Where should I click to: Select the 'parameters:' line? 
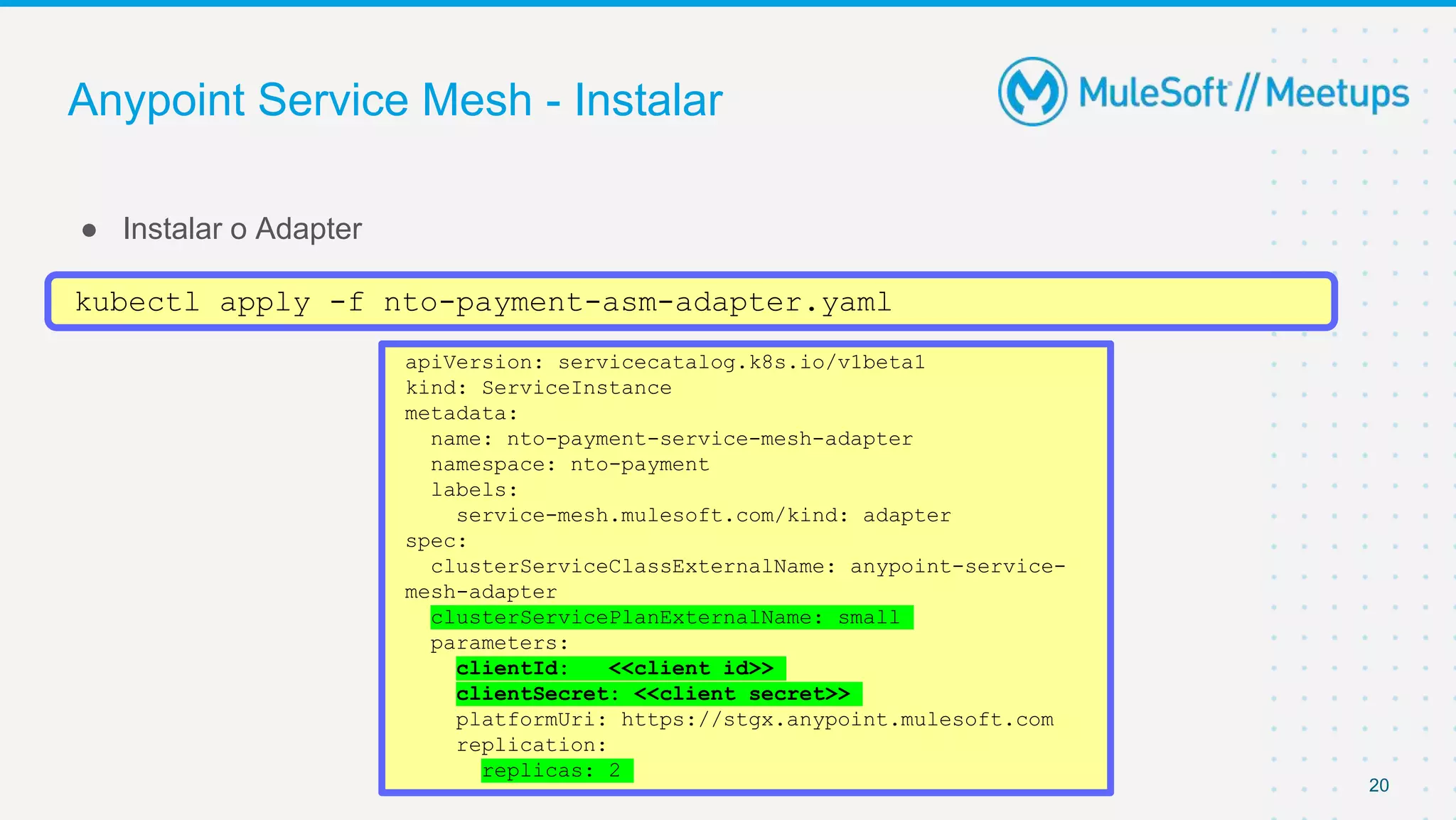tap(500, 643)
